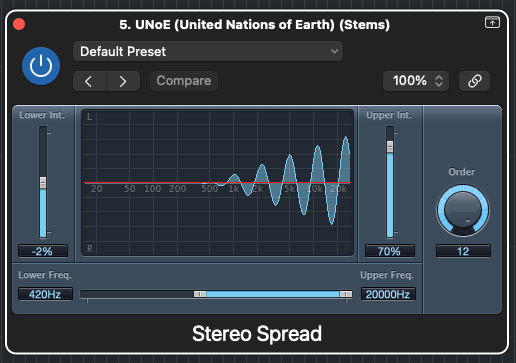Image resolution: width=516 pixels, height=363 pixels.
Task: Click the '100' frequency axis label
Action: click(153, 189)
